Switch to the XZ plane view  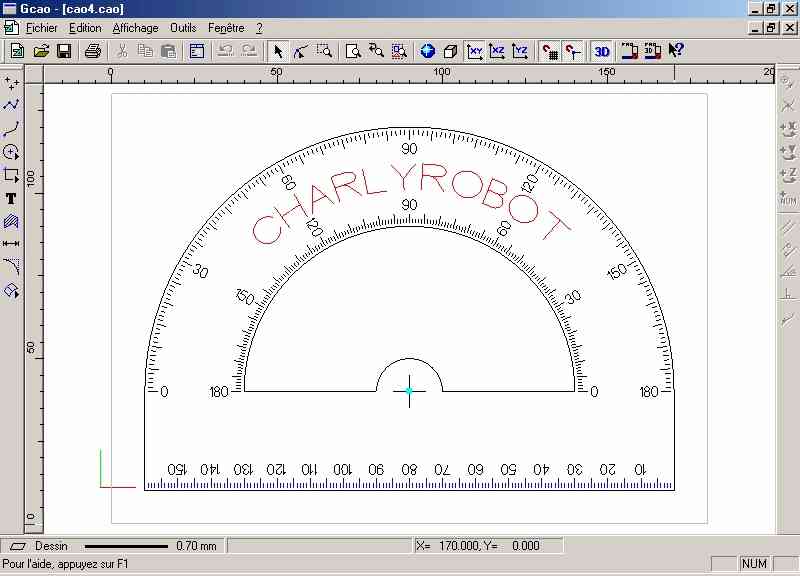(x=497, y=51)
